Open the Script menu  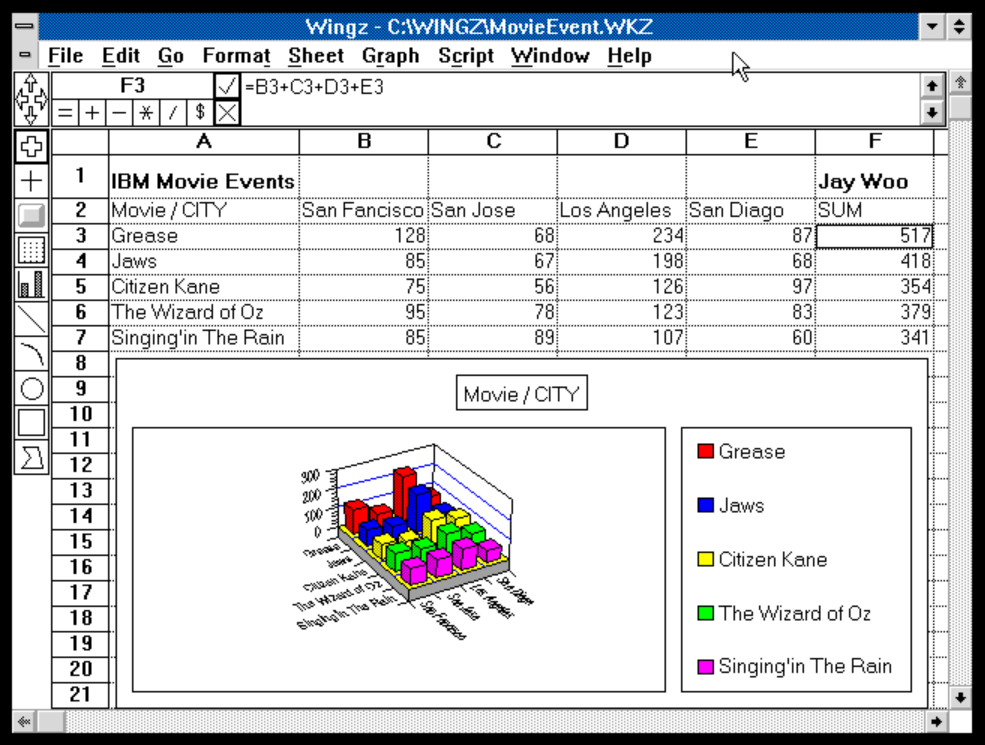[x=466, y=56]
